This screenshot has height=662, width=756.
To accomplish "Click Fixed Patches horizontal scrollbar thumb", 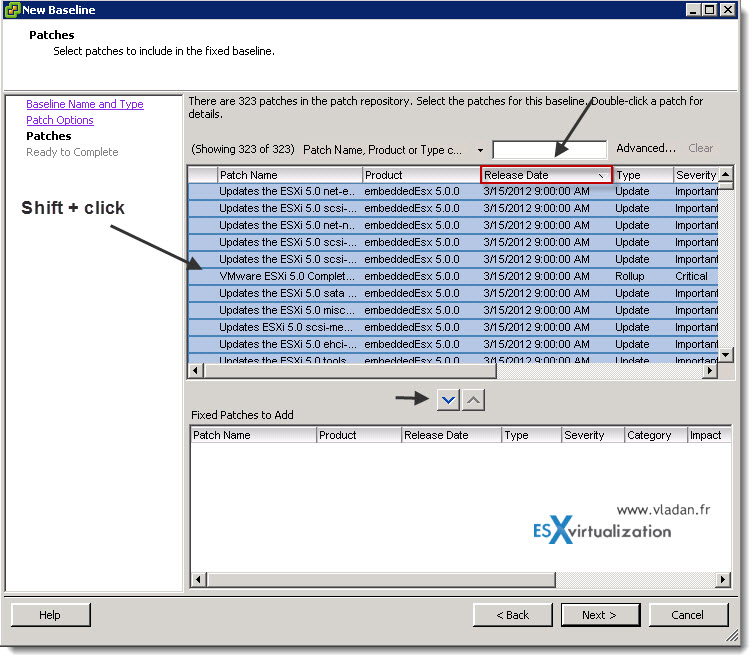I will coord(381,579).
